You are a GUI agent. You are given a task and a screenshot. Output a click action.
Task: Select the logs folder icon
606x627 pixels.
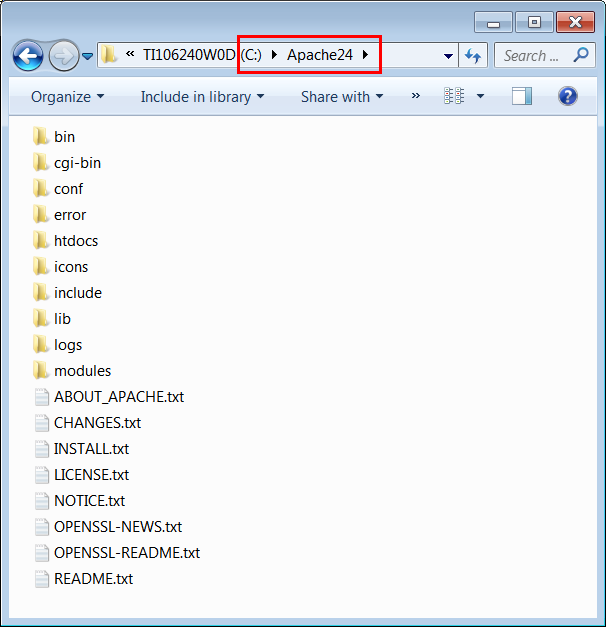pyautogui.click(x=40, y=344)
